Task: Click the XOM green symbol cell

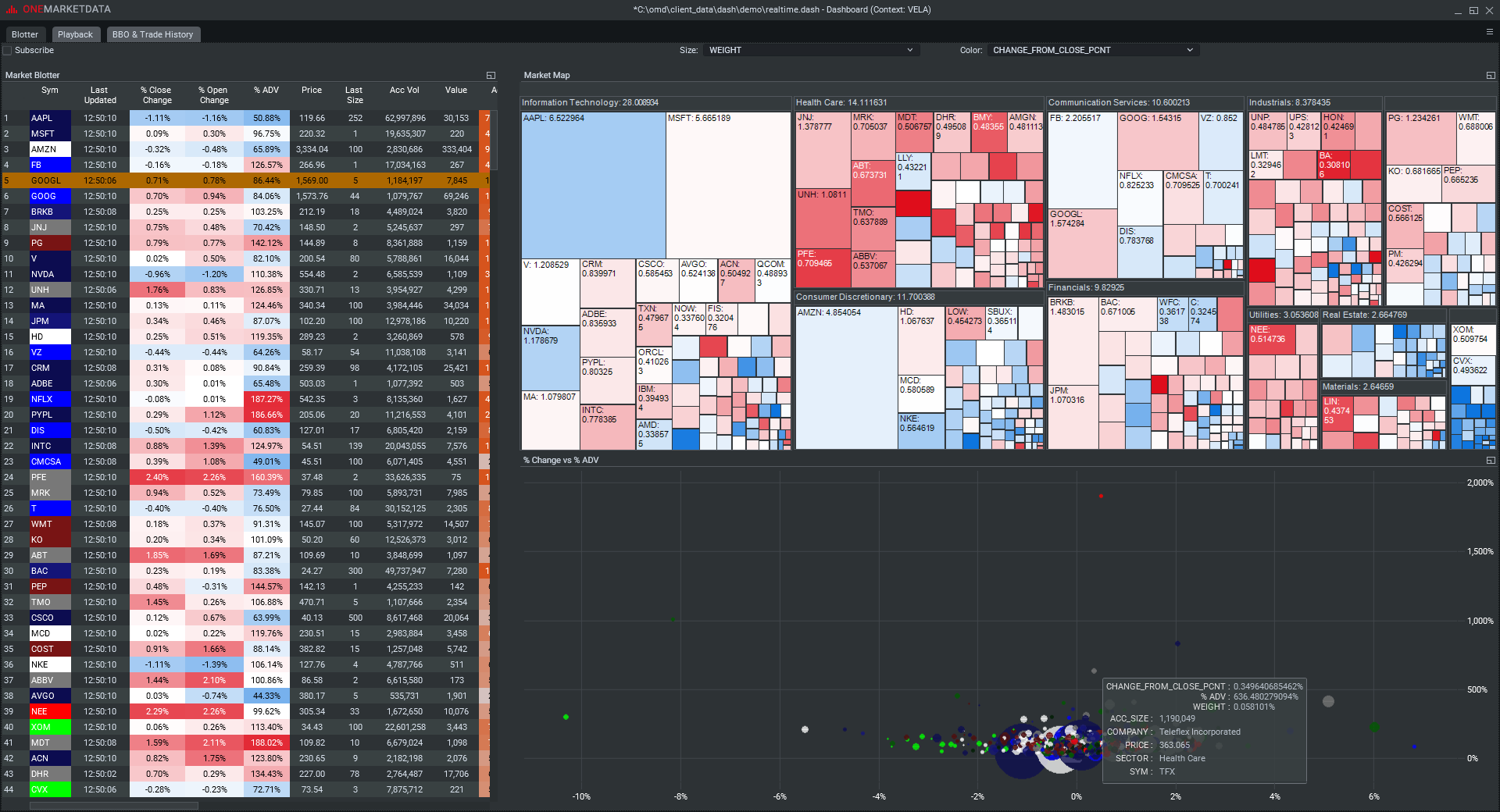Action: [x=50, y=727]
